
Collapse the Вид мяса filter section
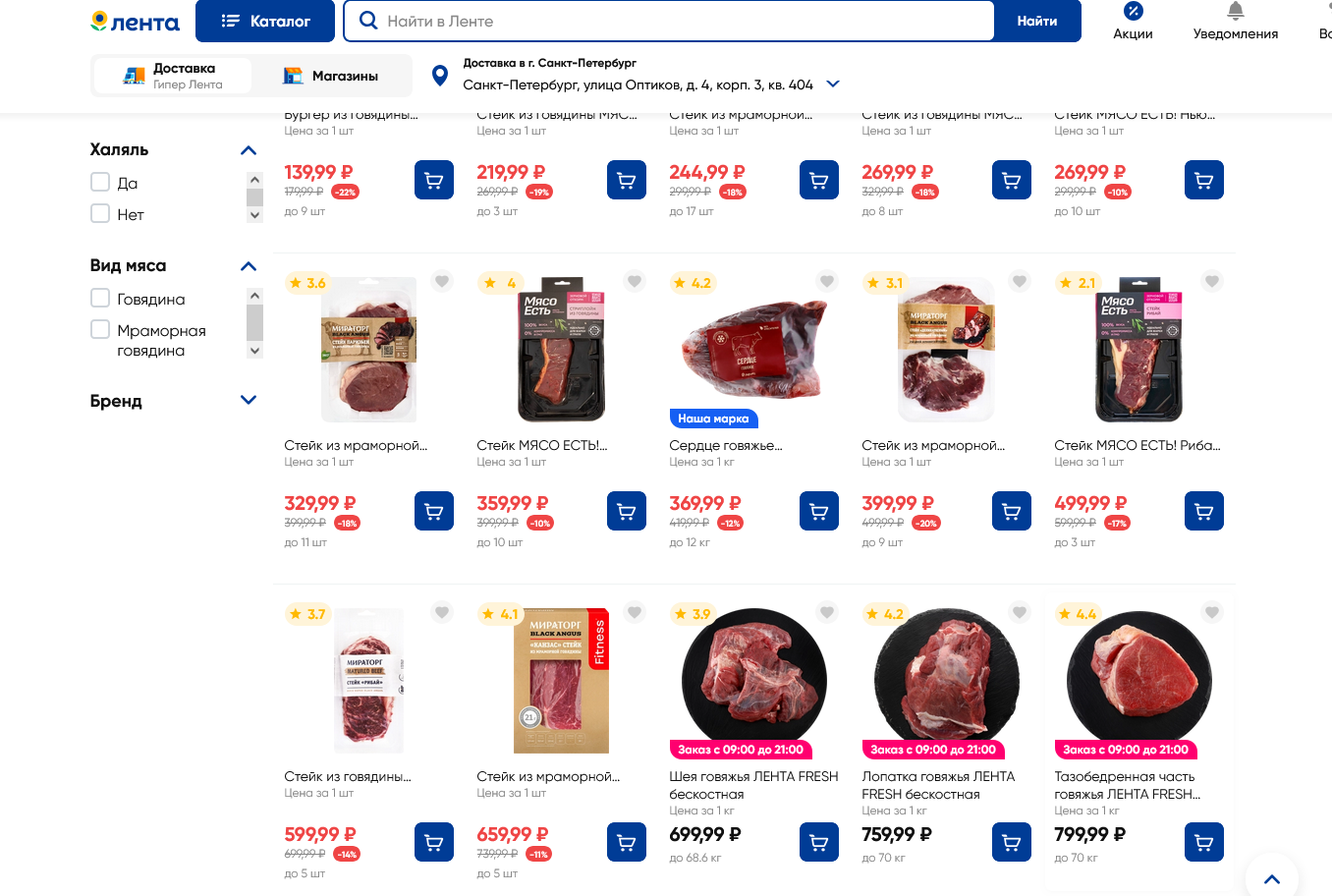(249, 266)
